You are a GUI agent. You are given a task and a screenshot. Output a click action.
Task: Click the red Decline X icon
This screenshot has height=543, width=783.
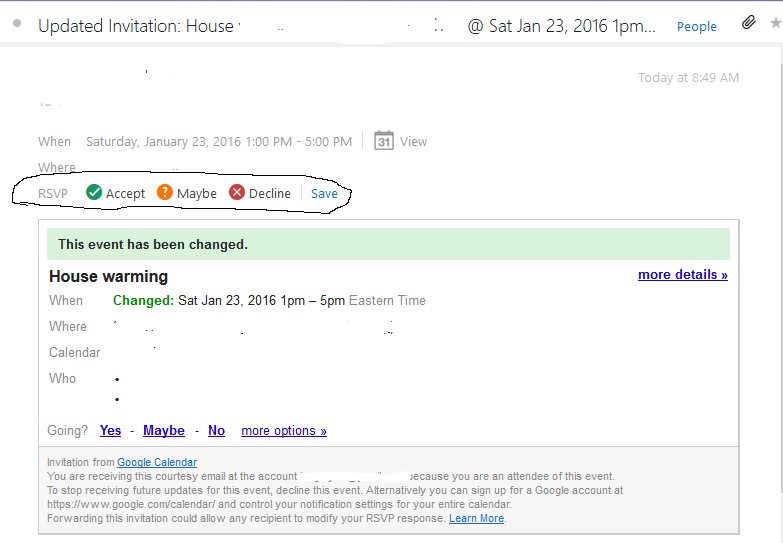[237, 192]
